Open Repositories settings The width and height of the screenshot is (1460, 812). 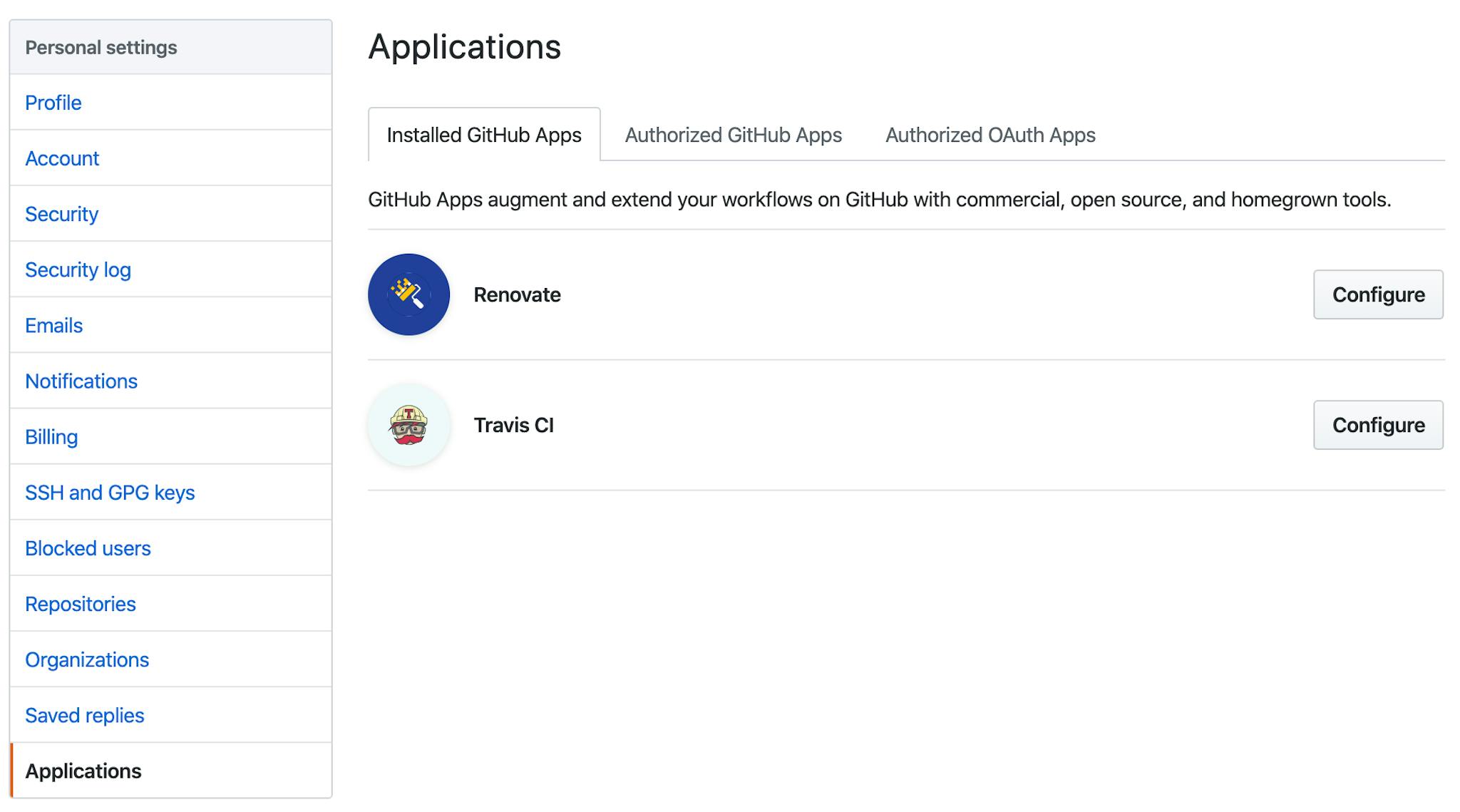coord(81,603)
